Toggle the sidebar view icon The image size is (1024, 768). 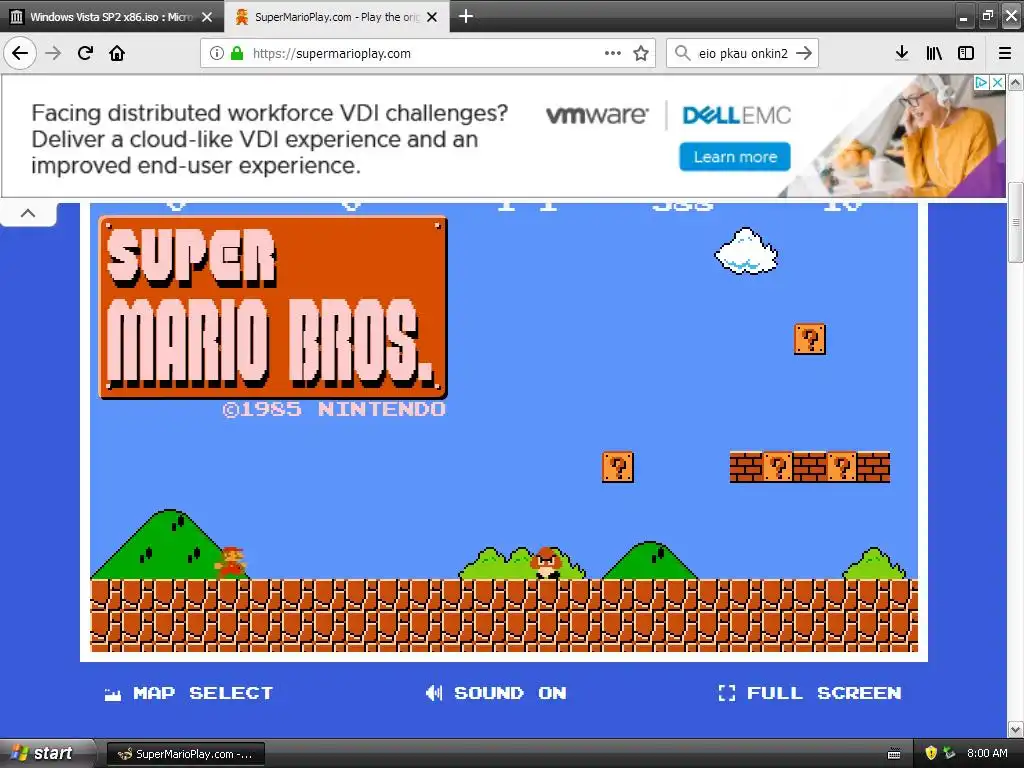click(x=966, y=53)
